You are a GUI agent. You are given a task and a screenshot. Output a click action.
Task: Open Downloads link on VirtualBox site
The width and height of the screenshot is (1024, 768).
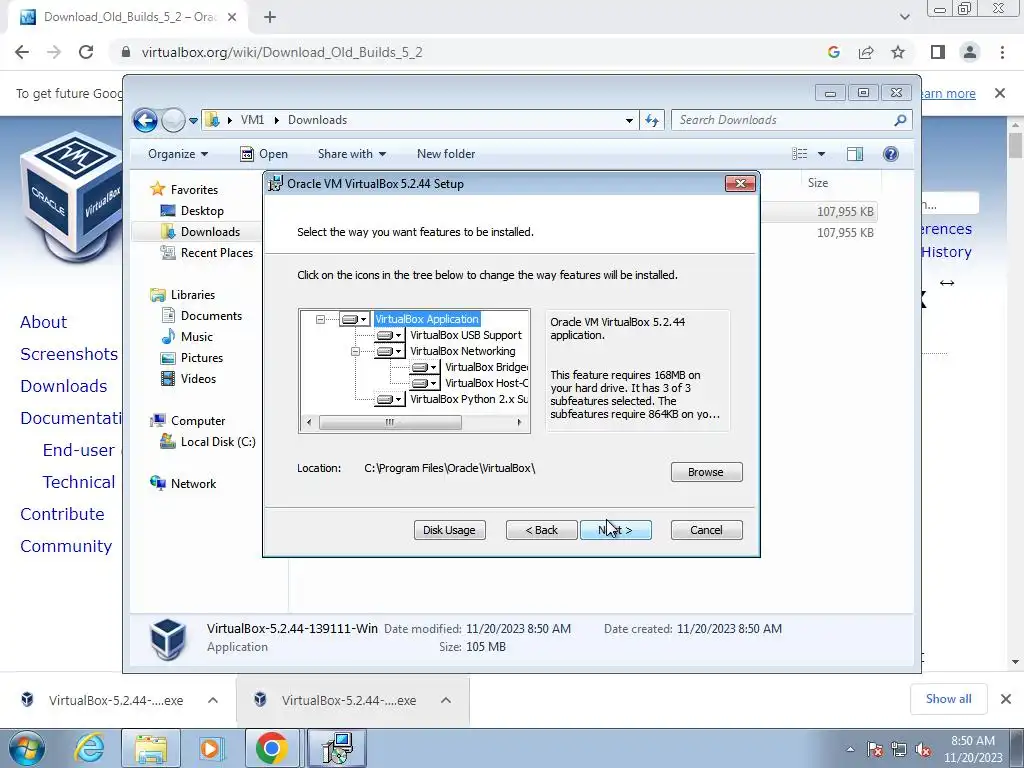(x=63, y=386)
